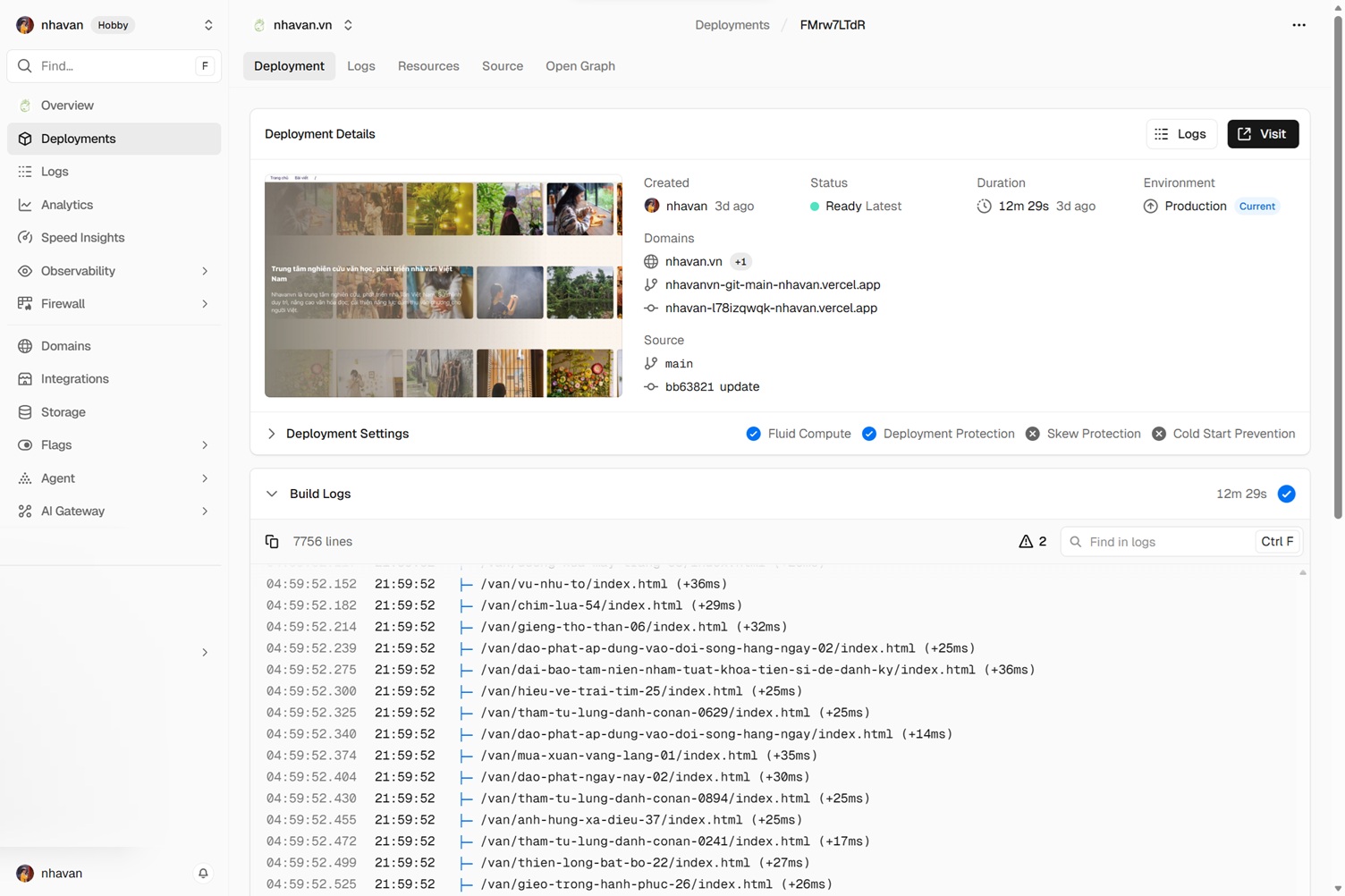Select Firewall in the sidebar

(63, 303)
